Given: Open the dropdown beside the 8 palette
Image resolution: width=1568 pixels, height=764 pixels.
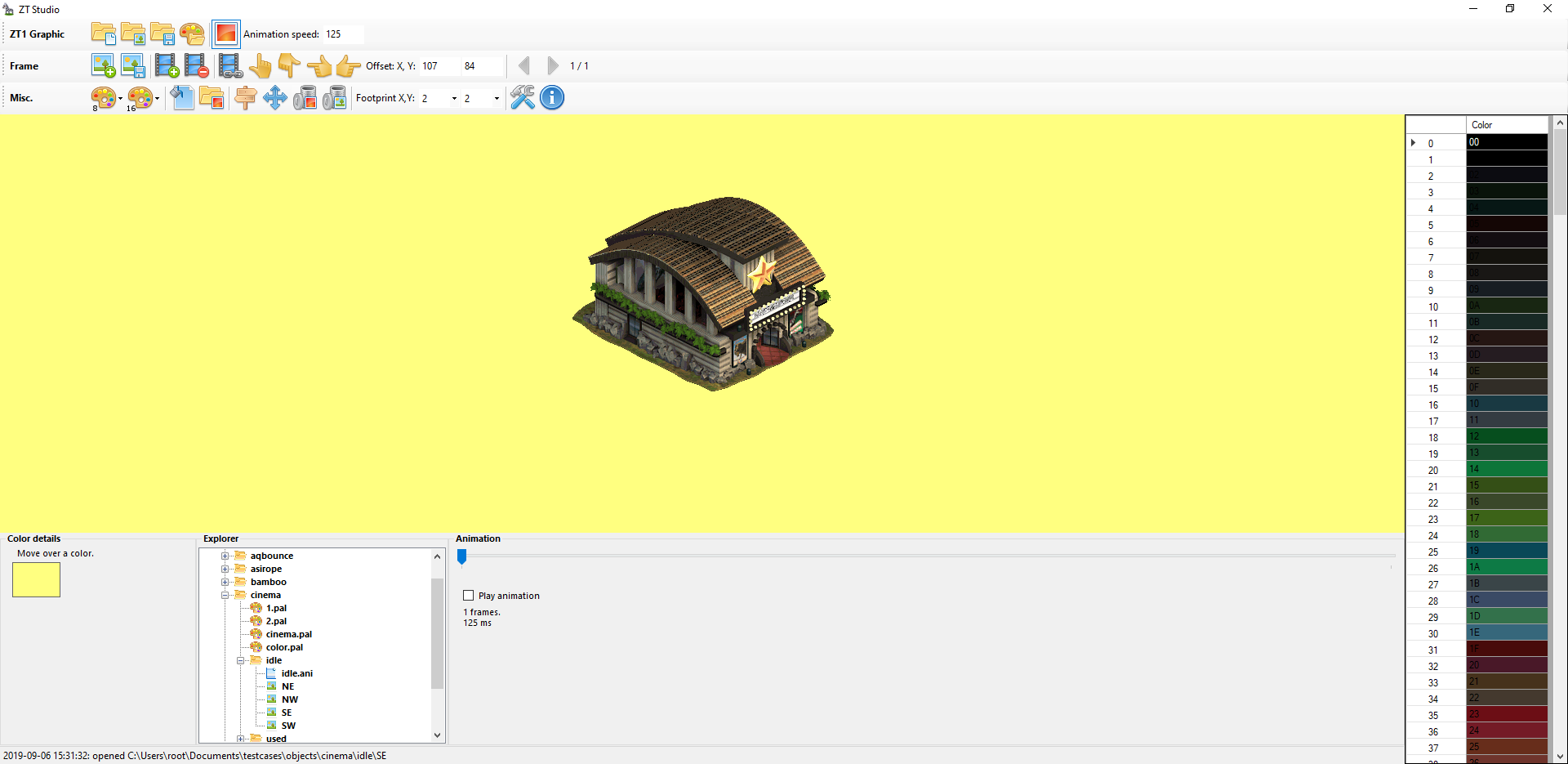Looking at the screenshot, I should [120, 98].
